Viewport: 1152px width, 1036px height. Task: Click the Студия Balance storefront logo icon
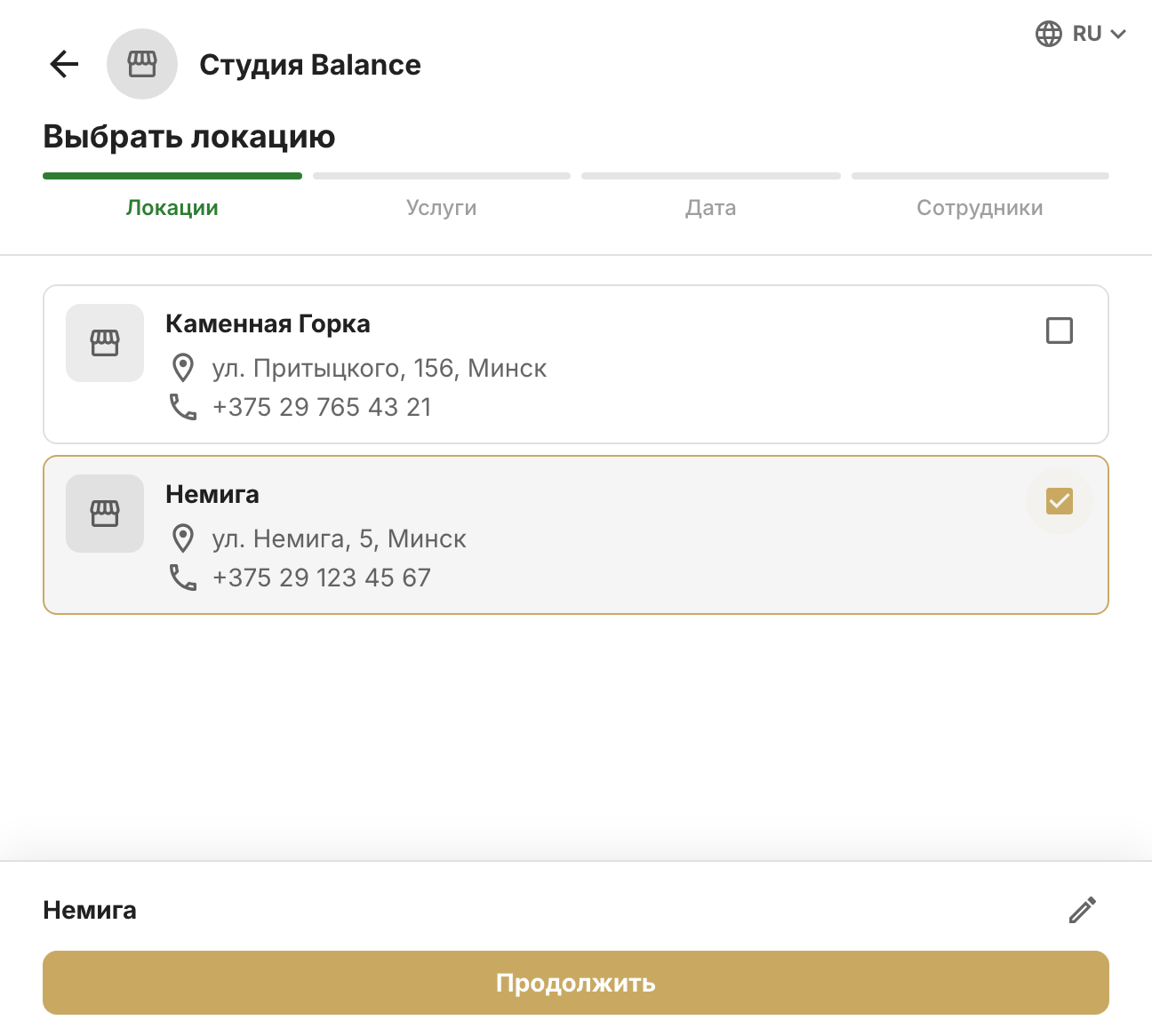point(142,64)
